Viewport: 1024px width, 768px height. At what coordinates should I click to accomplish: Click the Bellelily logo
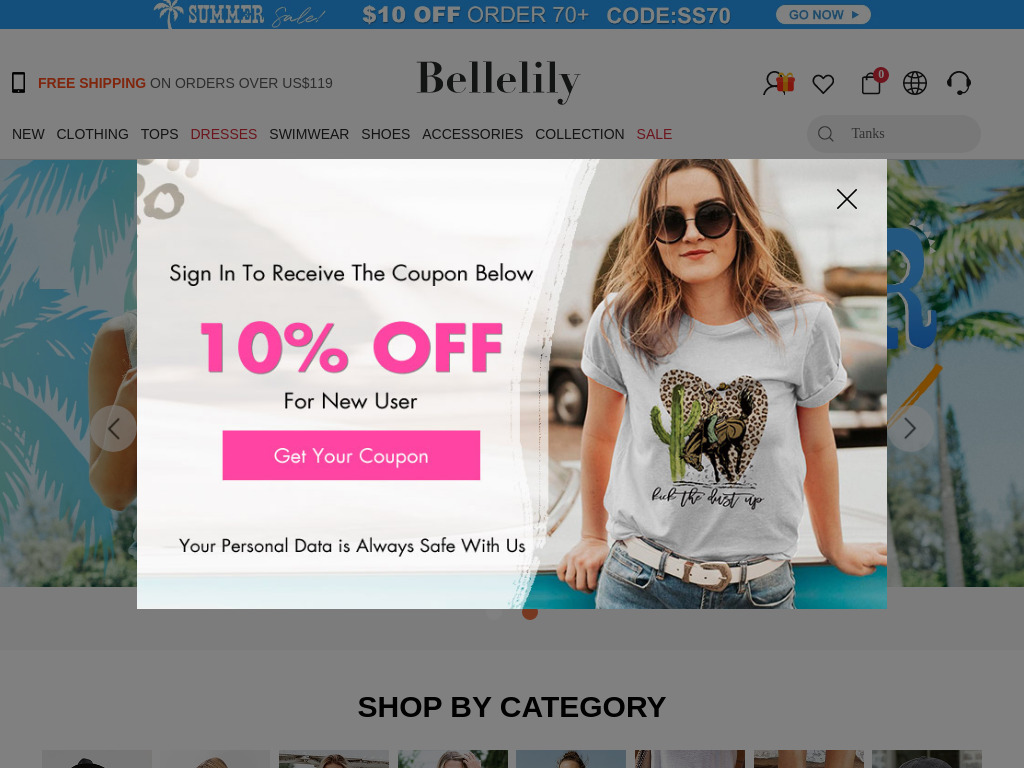[x=498, y=81]
